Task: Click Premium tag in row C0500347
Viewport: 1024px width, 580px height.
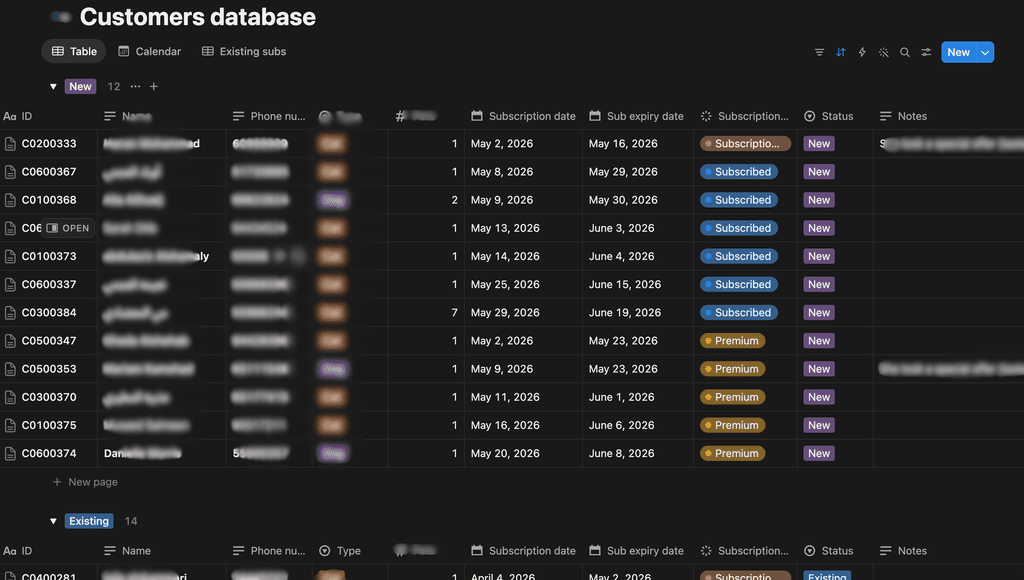Action: (x=732, y=340)
